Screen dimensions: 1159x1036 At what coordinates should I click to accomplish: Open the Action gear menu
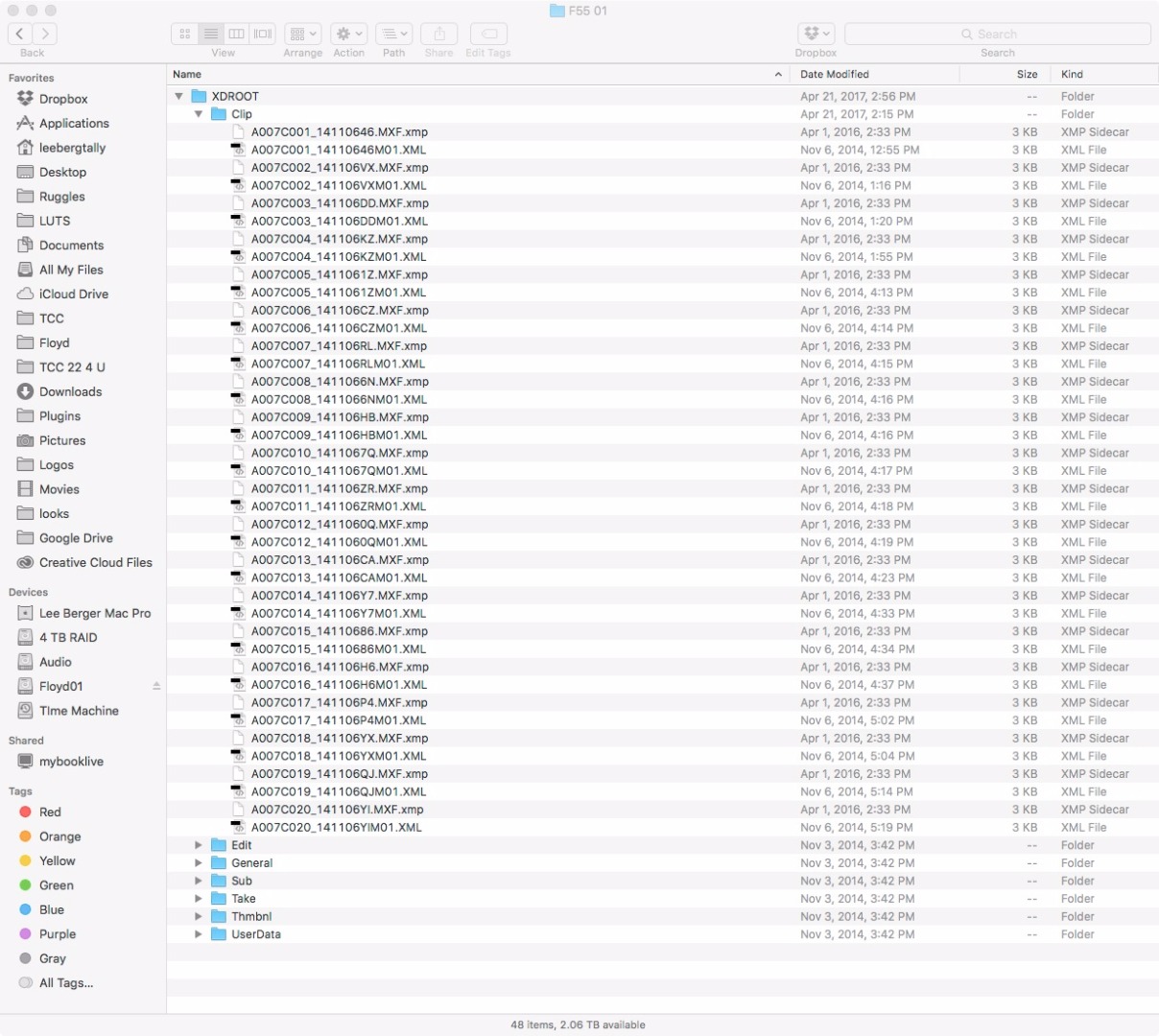(349, 34)
